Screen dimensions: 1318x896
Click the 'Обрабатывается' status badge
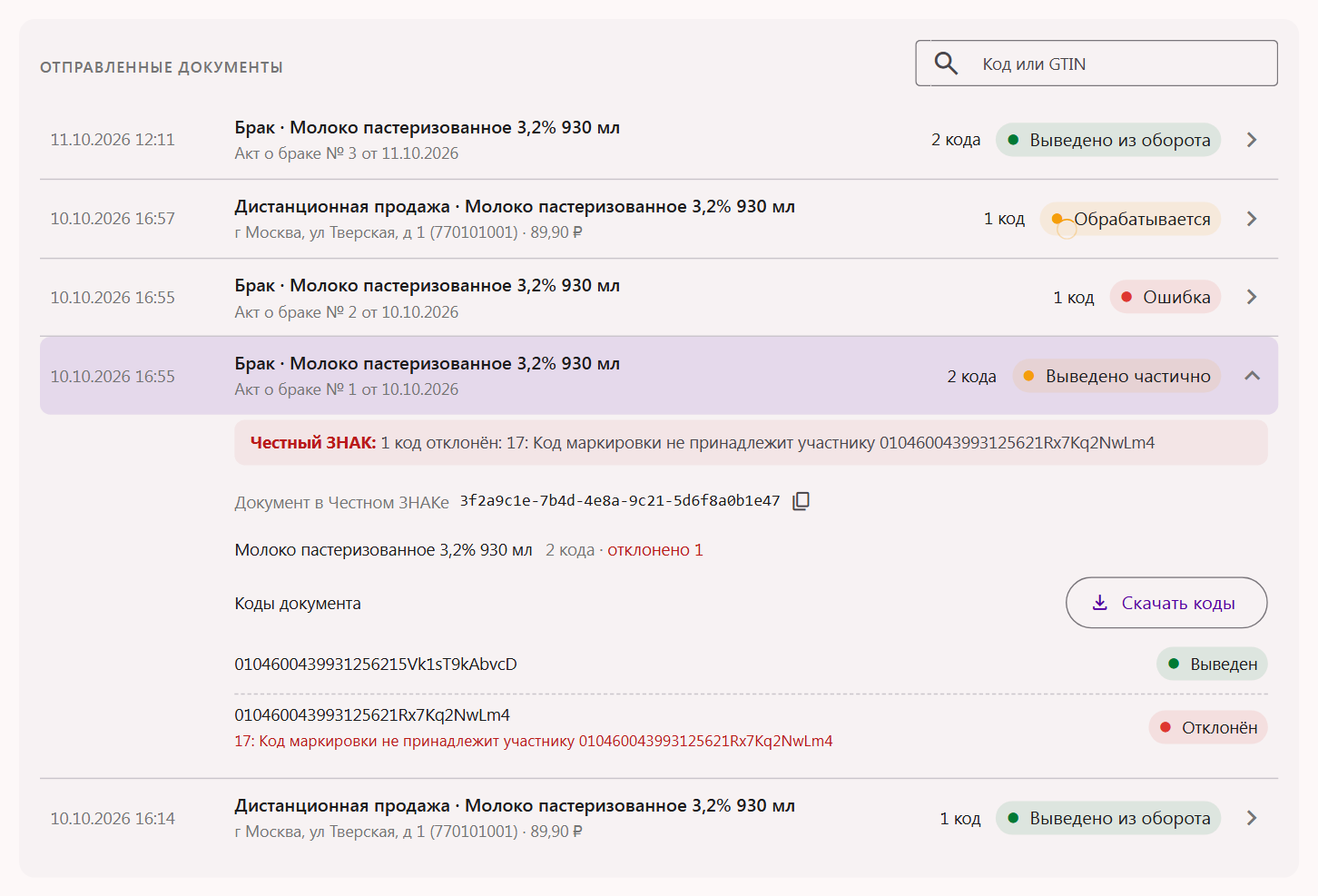1130,219
